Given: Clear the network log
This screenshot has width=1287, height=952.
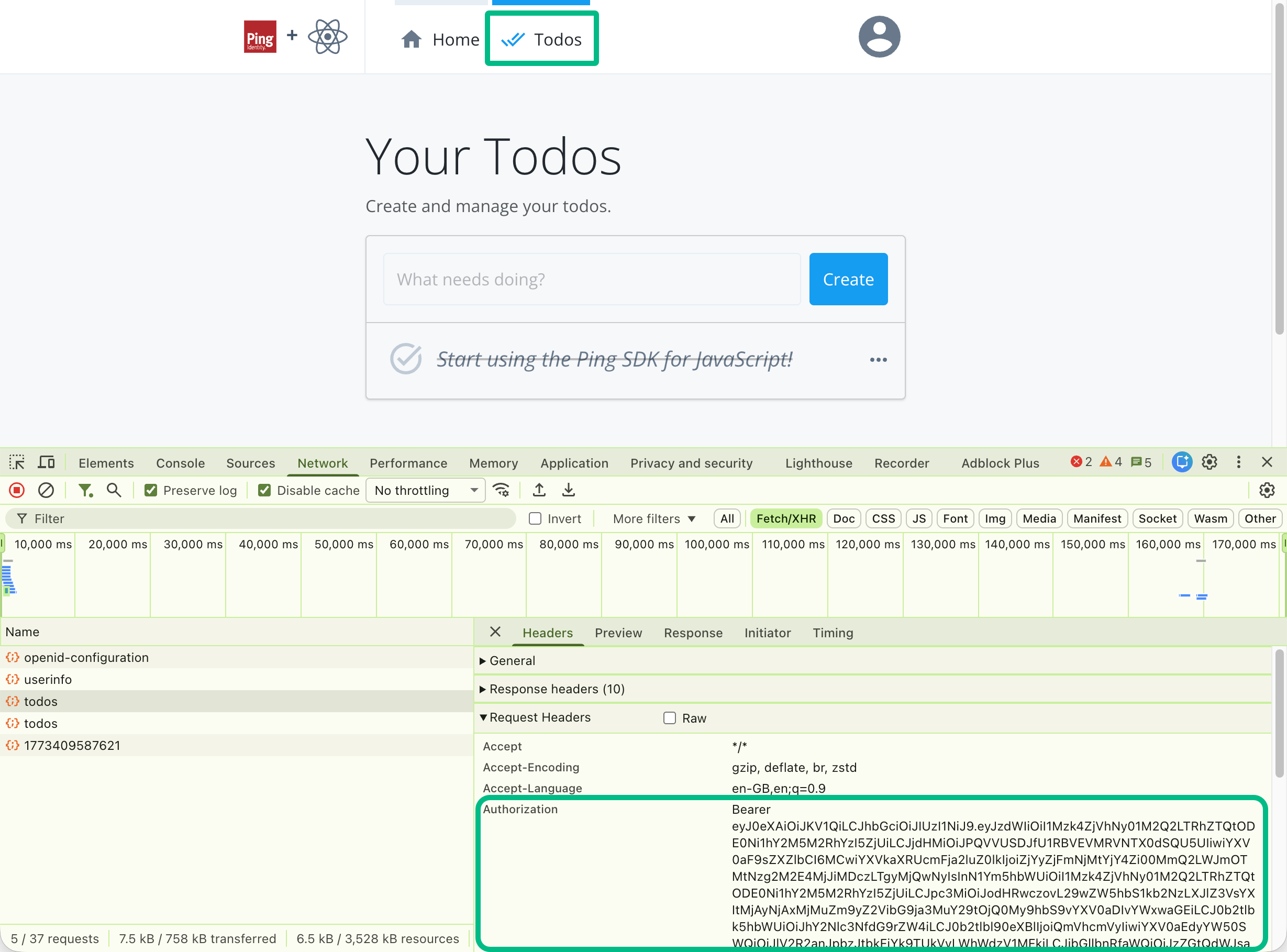Looking at the screenshot, I should click(46, 491).
